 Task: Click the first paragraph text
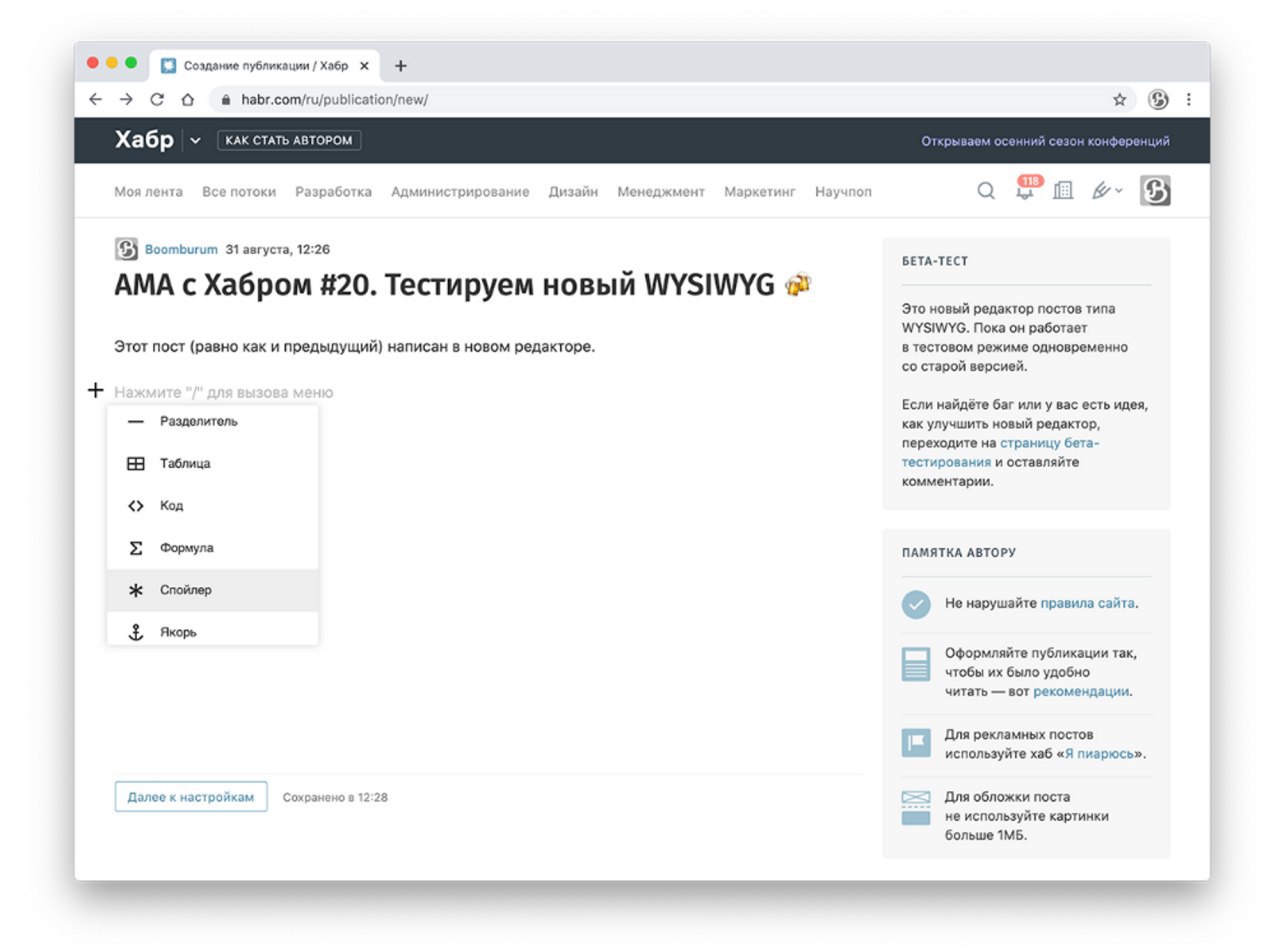[354, 347]
